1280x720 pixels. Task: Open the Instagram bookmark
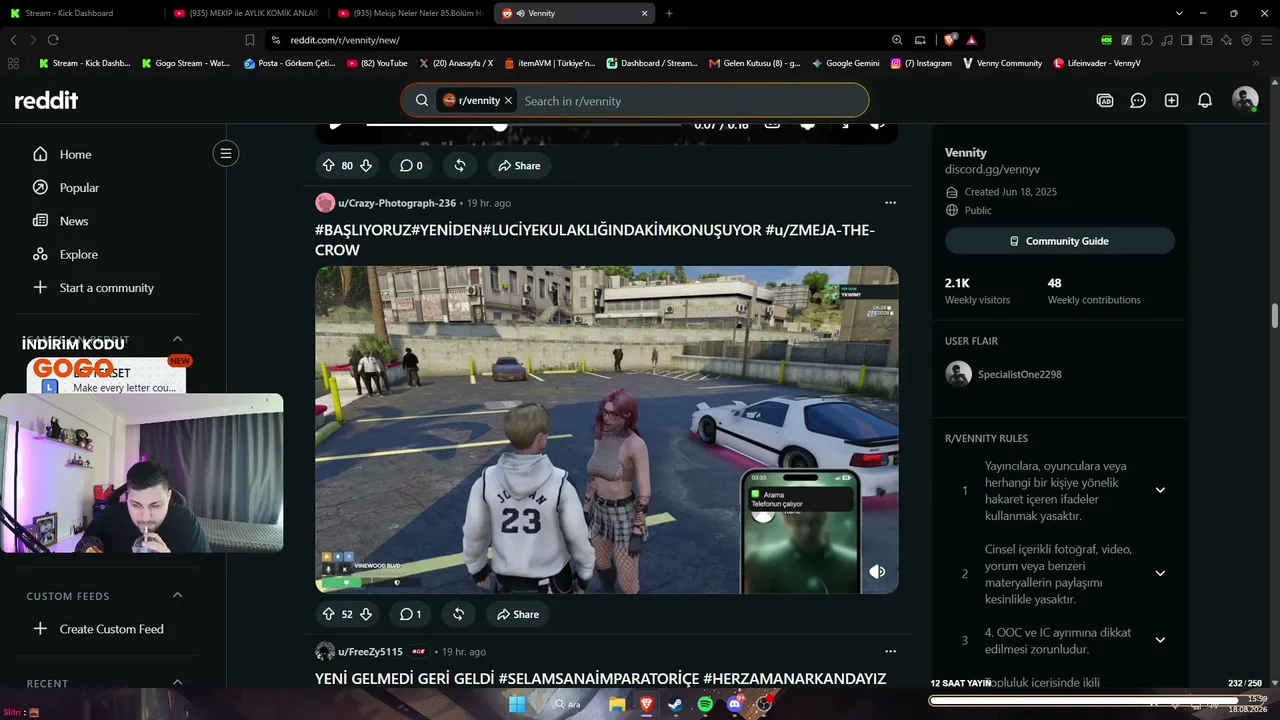pos(921,63)
